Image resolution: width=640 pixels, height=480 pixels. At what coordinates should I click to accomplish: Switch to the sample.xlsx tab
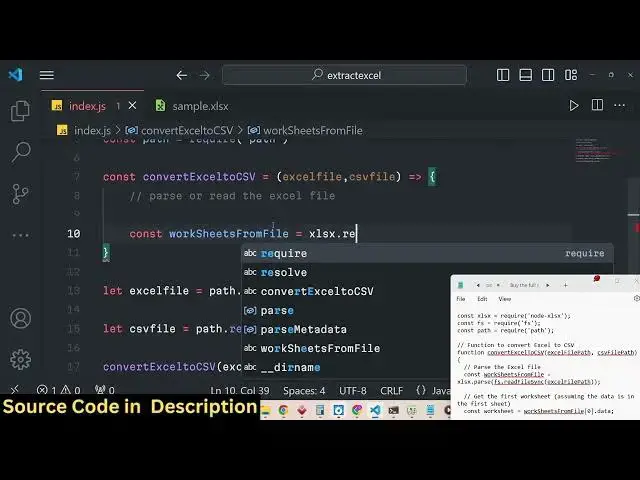point(192,106)
